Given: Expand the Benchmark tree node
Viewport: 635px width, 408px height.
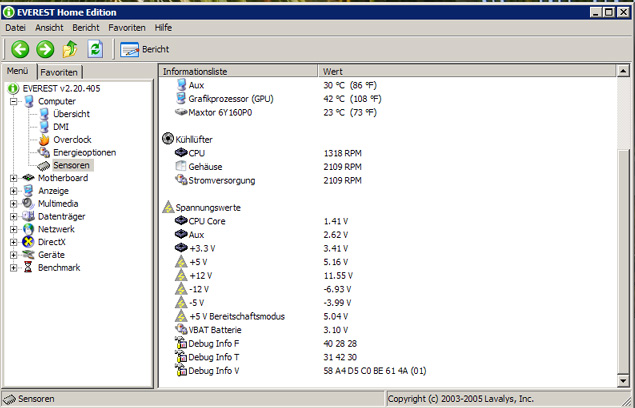Looking at the screenshot, I should pos(14,268).
